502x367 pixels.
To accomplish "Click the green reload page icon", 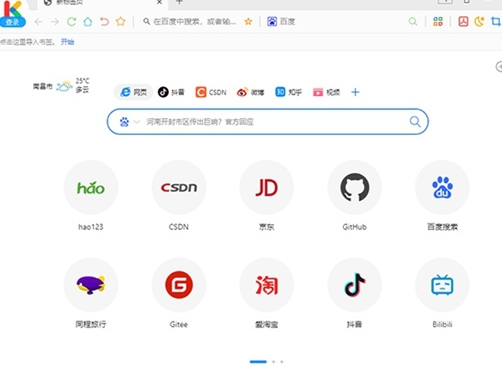I will 71,22.
